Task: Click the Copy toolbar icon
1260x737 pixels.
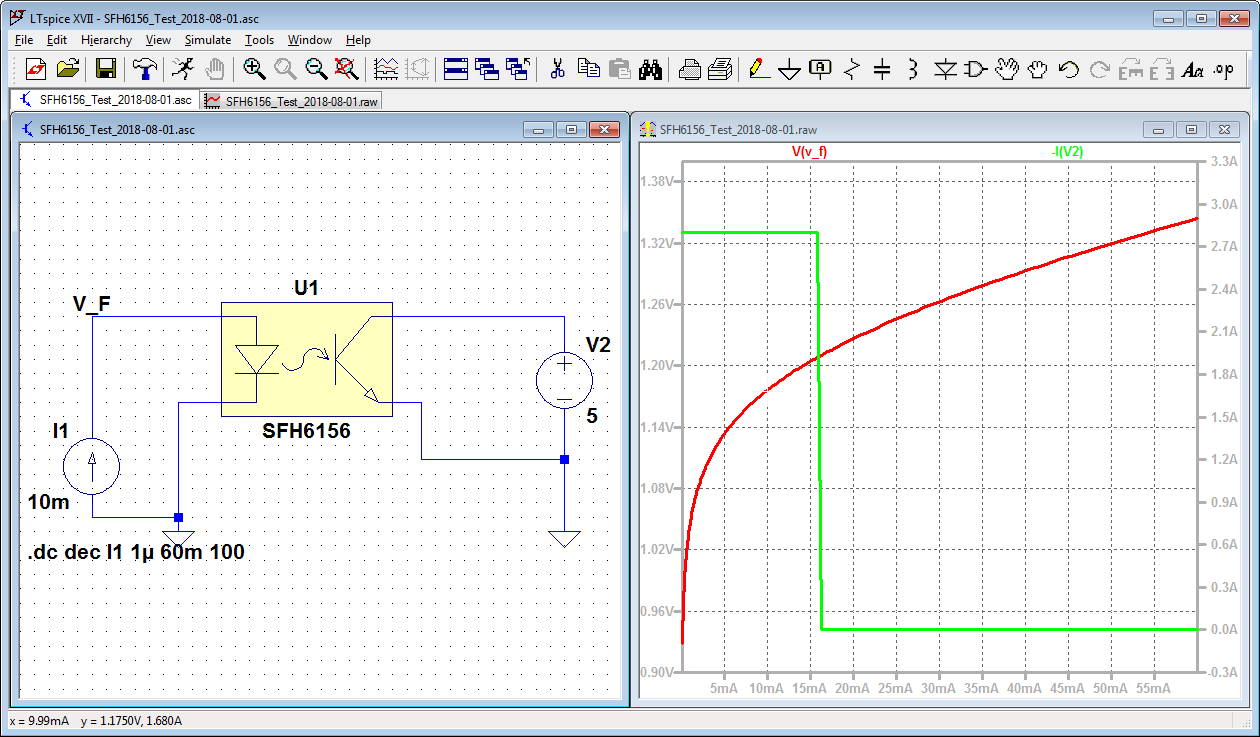Action: click(589, 69)
